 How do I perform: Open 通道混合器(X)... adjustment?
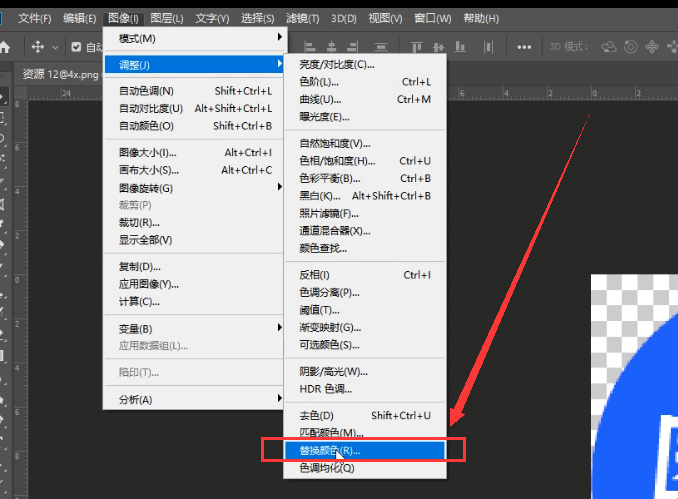pyautogui.click(x=365, y=230)
